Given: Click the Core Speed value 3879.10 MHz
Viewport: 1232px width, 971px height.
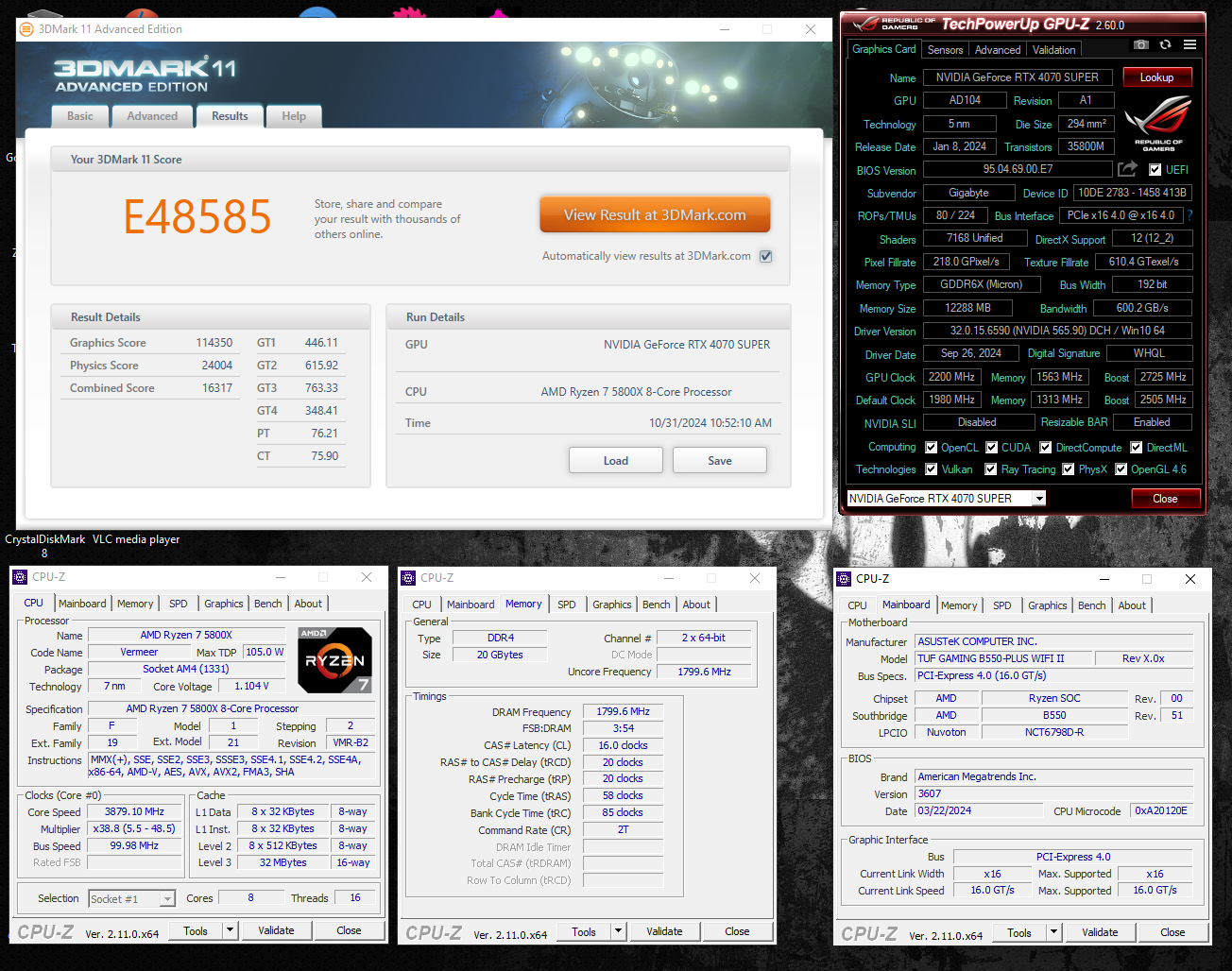Looking at the screenshot, I should click(x=134, y=811).
